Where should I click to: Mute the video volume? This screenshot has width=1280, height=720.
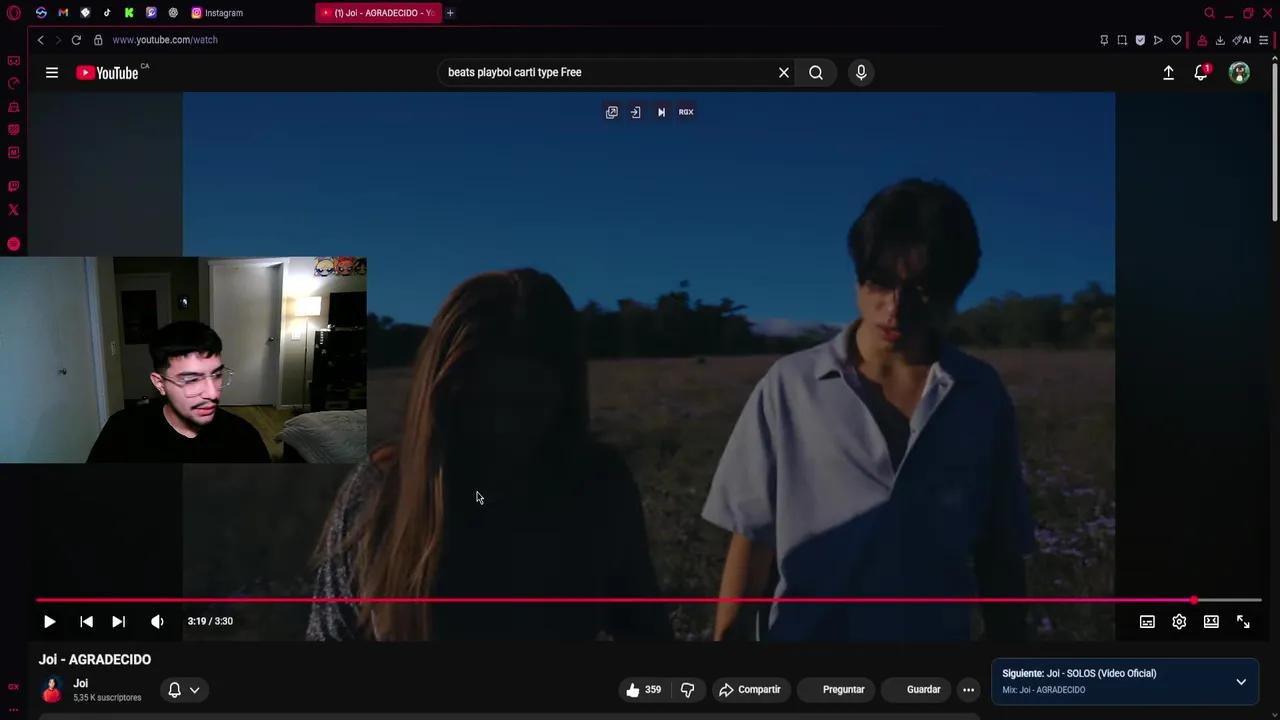(x=157, y=621)
